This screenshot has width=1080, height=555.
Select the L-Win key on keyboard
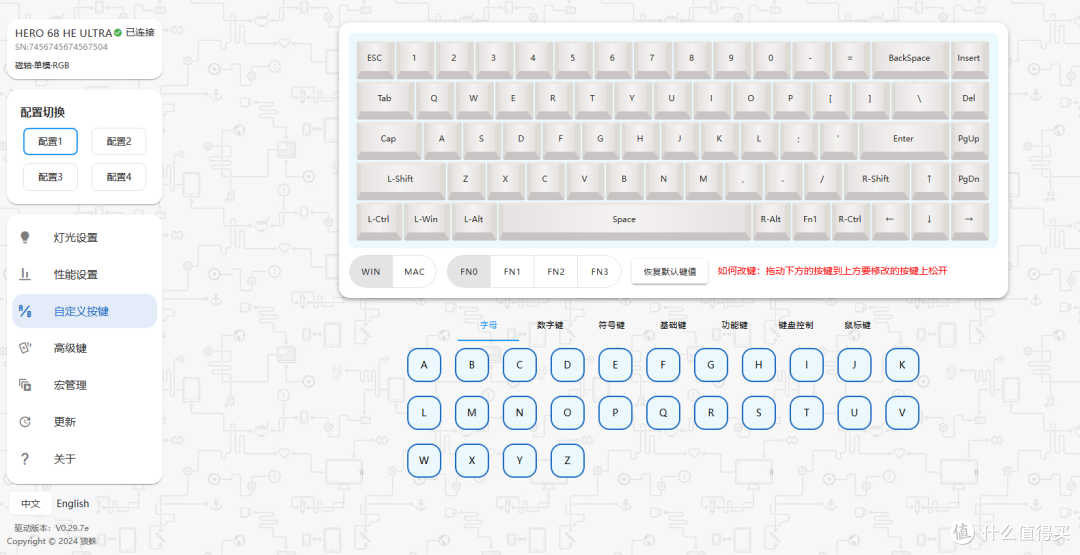click(x=426, y=220)
